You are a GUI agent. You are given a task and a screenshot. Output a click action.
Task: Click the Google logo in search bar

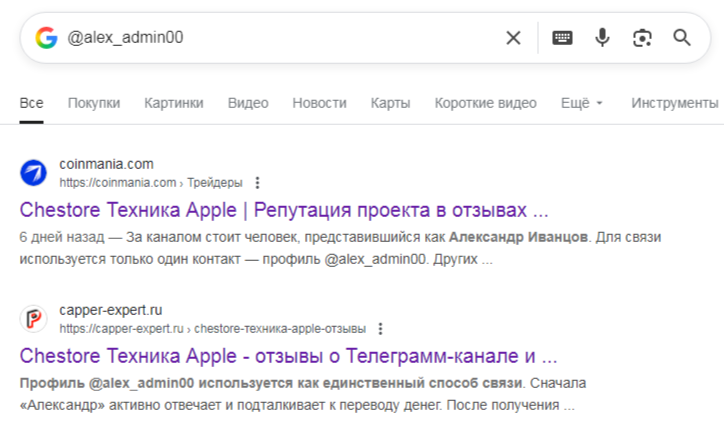[x=46, y=38]
